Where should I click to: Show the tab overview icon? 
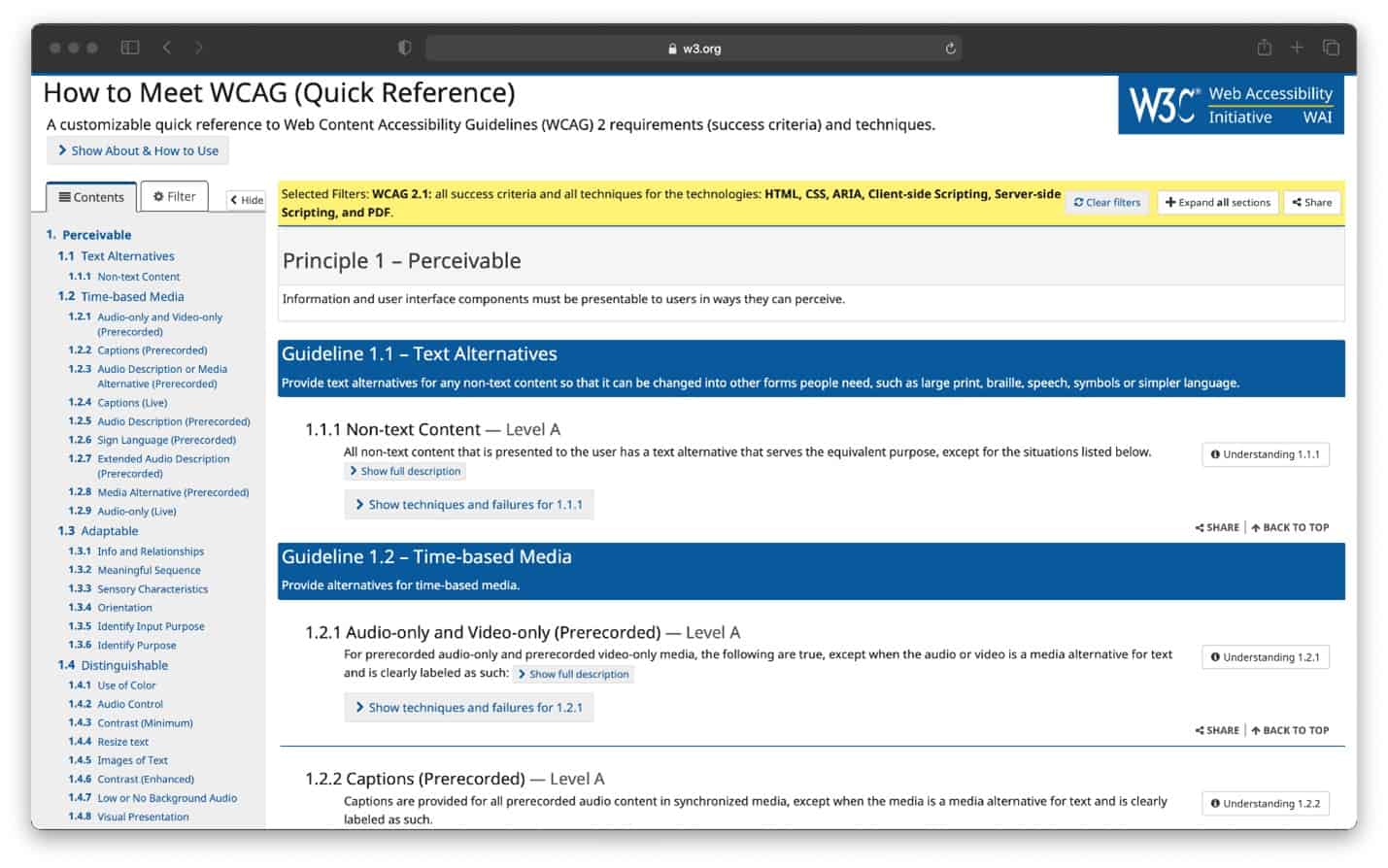pos(1331,48)
